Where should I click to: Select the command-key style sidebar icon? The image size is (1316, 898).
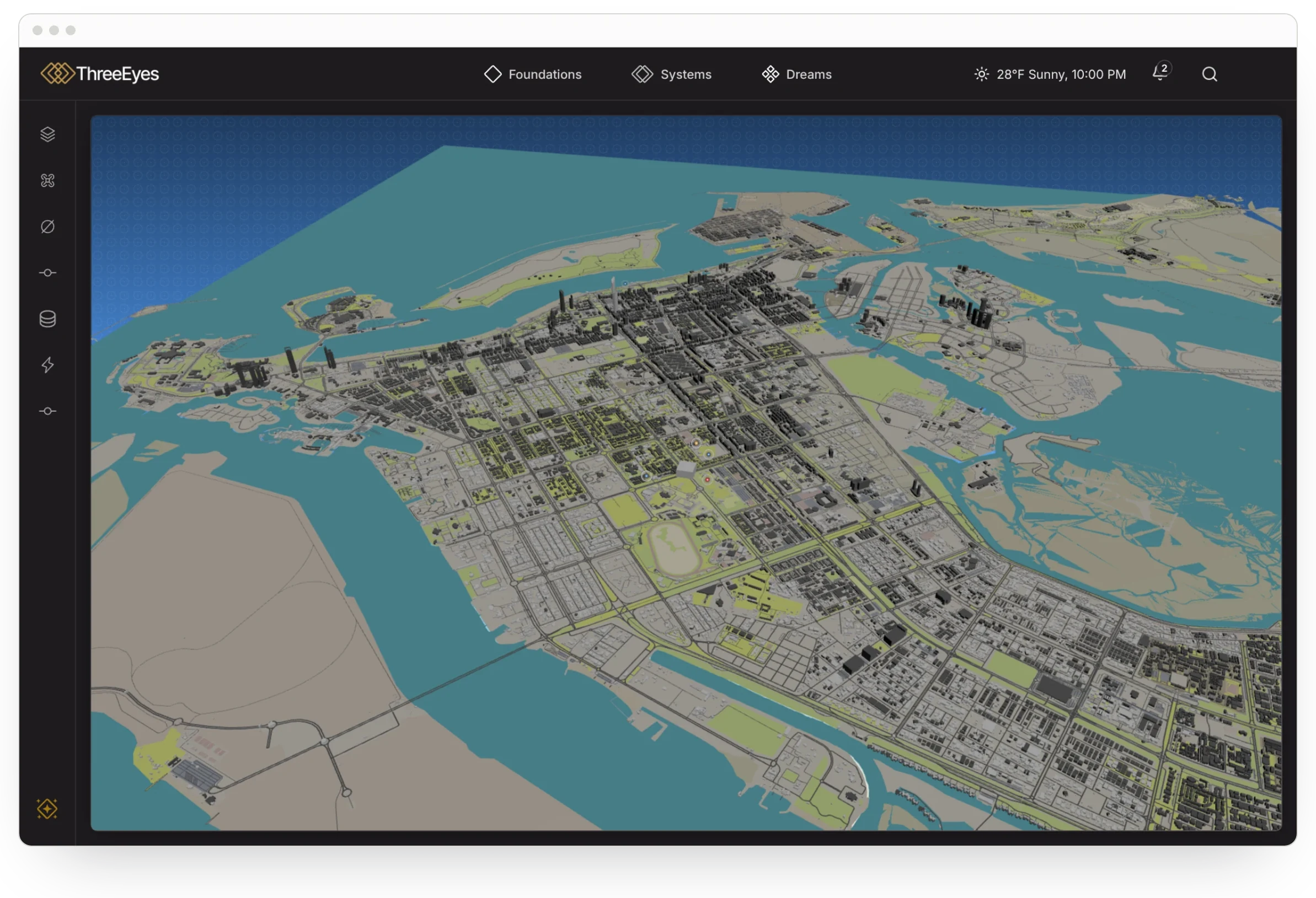pyautogui.click(x=47, y=180)
